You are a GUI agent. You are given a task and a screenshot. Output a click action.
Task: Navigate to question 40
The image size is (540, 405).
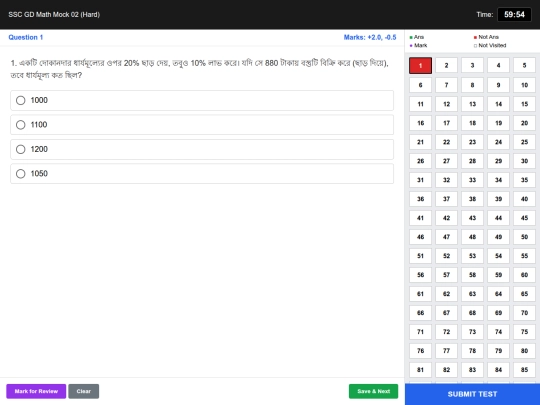coord(525,199)
